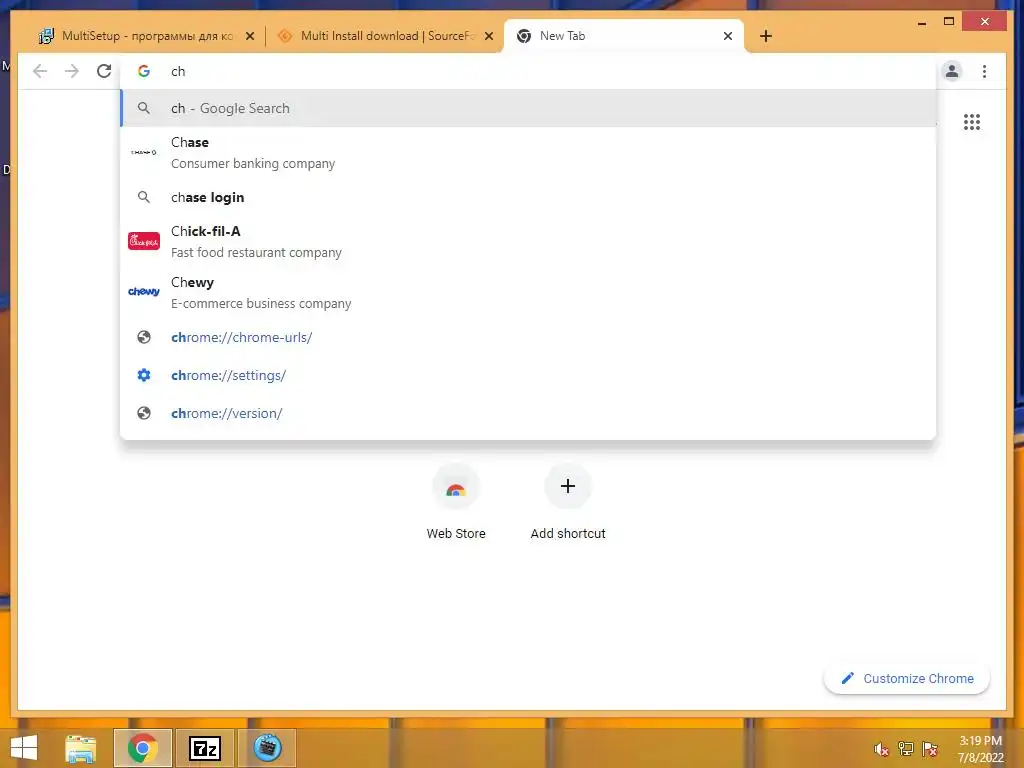Click globe icon beside chrome://version/
This screenshot has width=1024, height=768.
tap(144, 413)
